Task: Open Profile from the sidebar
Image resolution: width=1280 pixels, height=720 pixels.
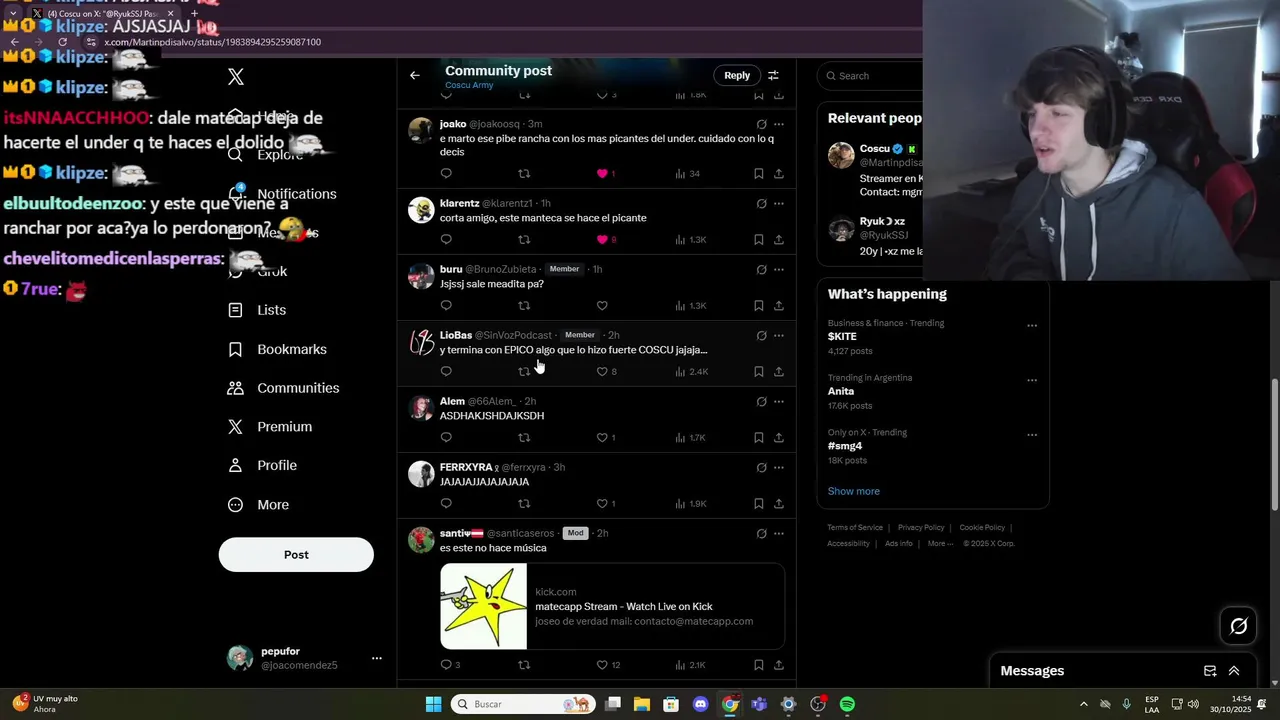Action: (x=262, y=465)
